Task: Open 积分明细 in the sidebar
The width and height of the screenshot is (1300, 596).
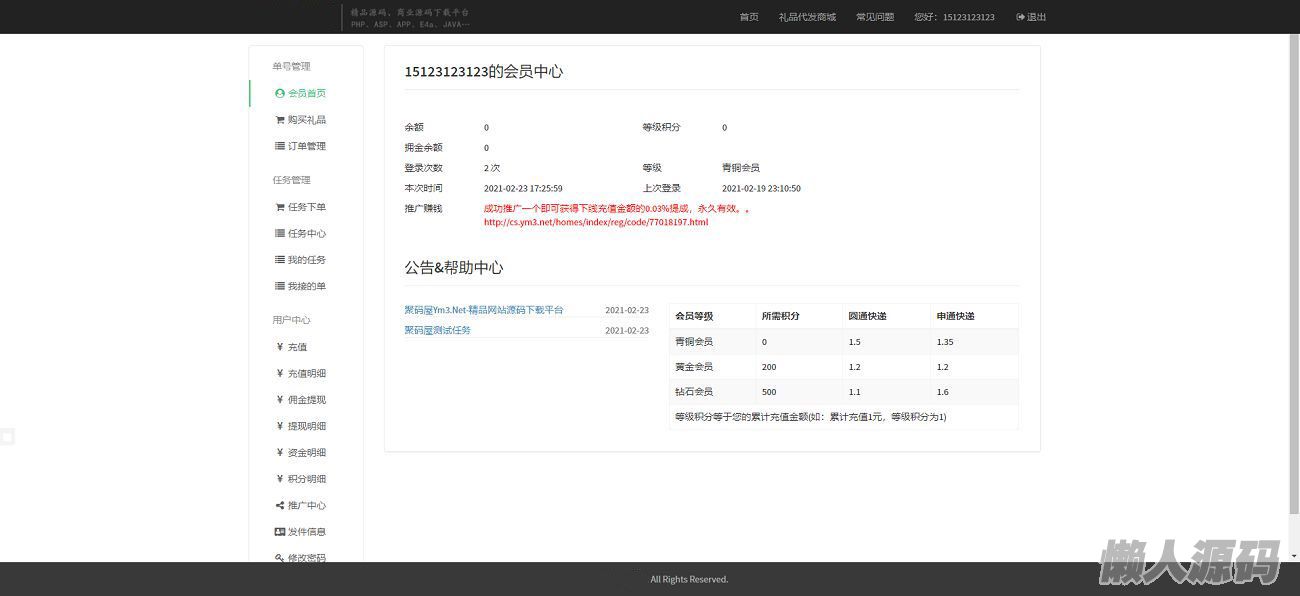Action: pos(307,479)
